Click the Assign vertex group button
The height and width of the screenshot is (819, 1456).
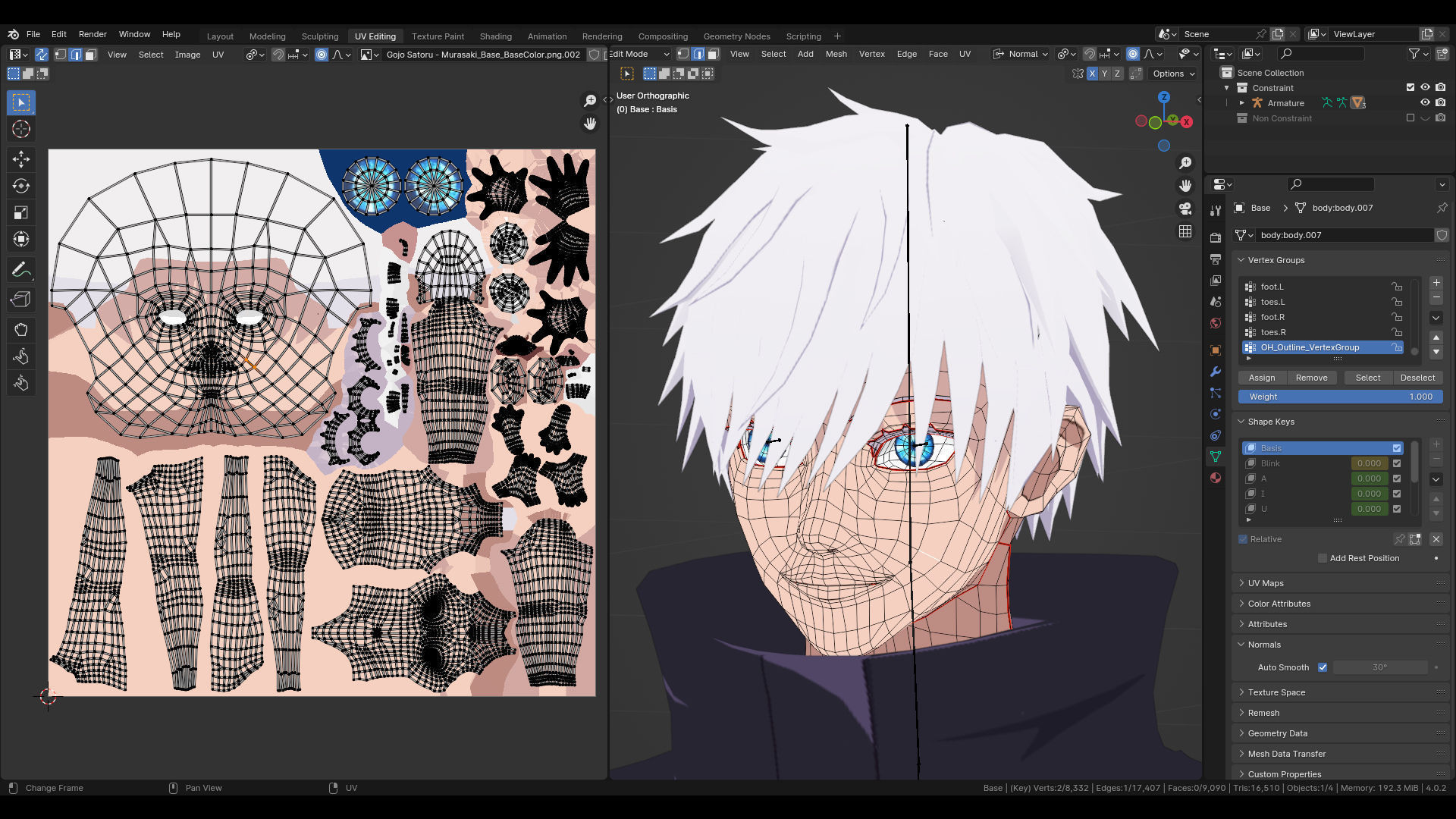pos(1262,378)
